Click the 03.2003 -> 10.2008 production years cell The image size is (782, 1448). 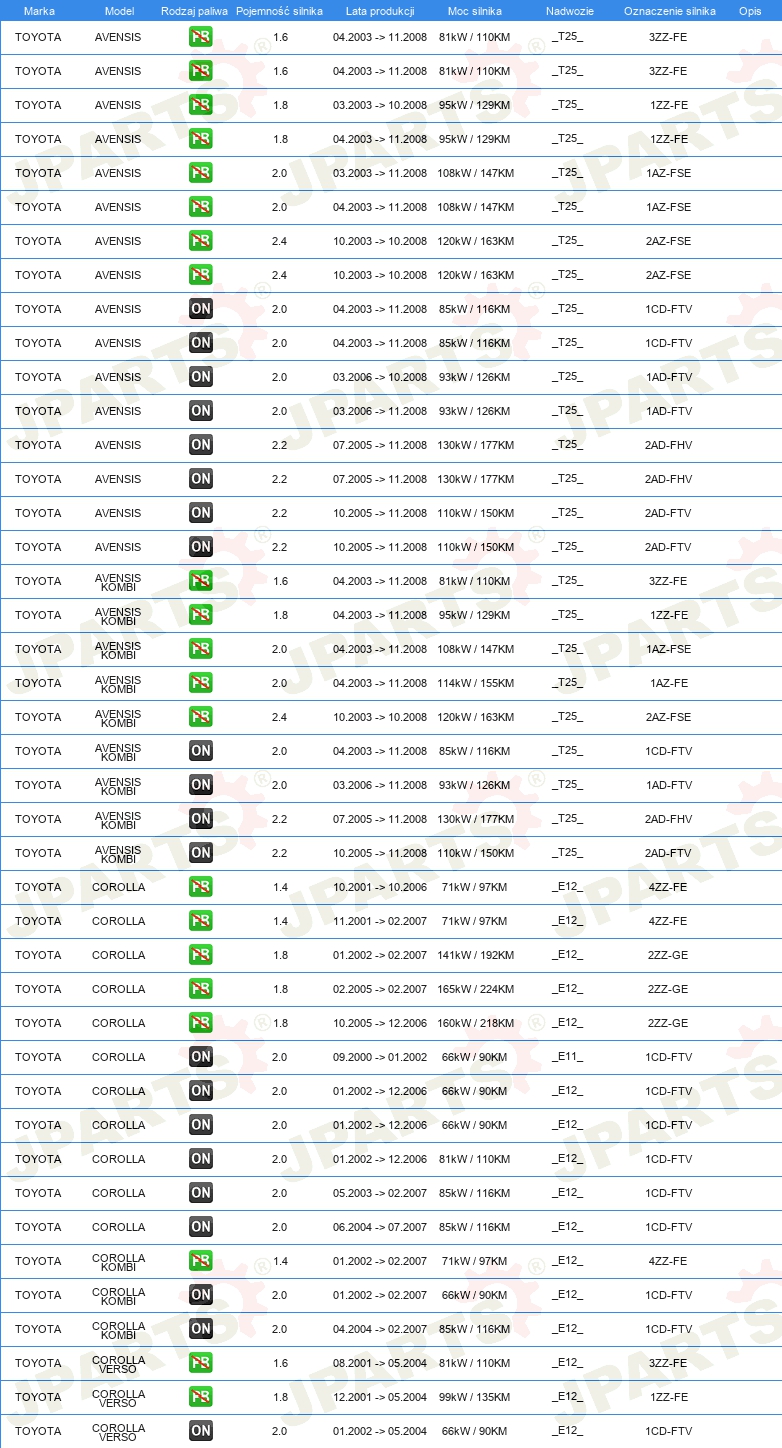click(x=380, y=105)
